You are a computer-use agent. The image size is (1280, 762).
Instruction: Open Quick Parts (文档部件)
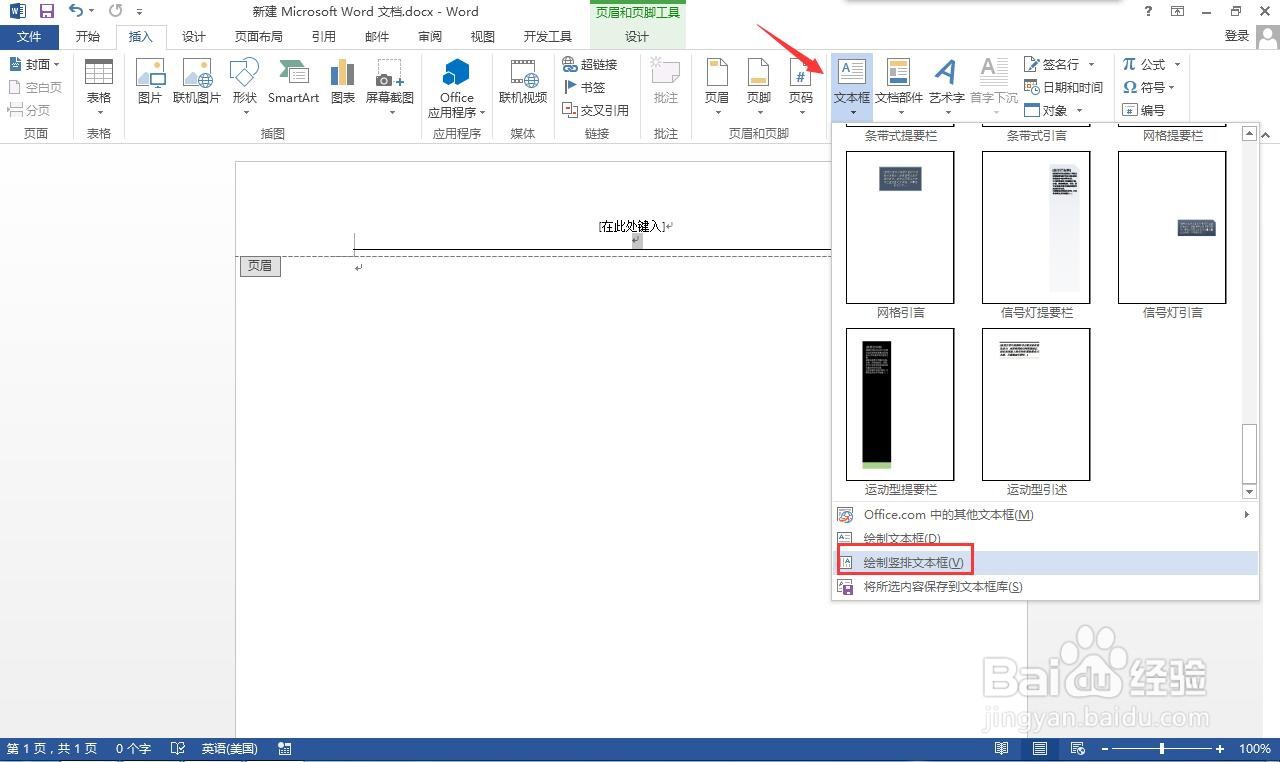pos(899,87)
